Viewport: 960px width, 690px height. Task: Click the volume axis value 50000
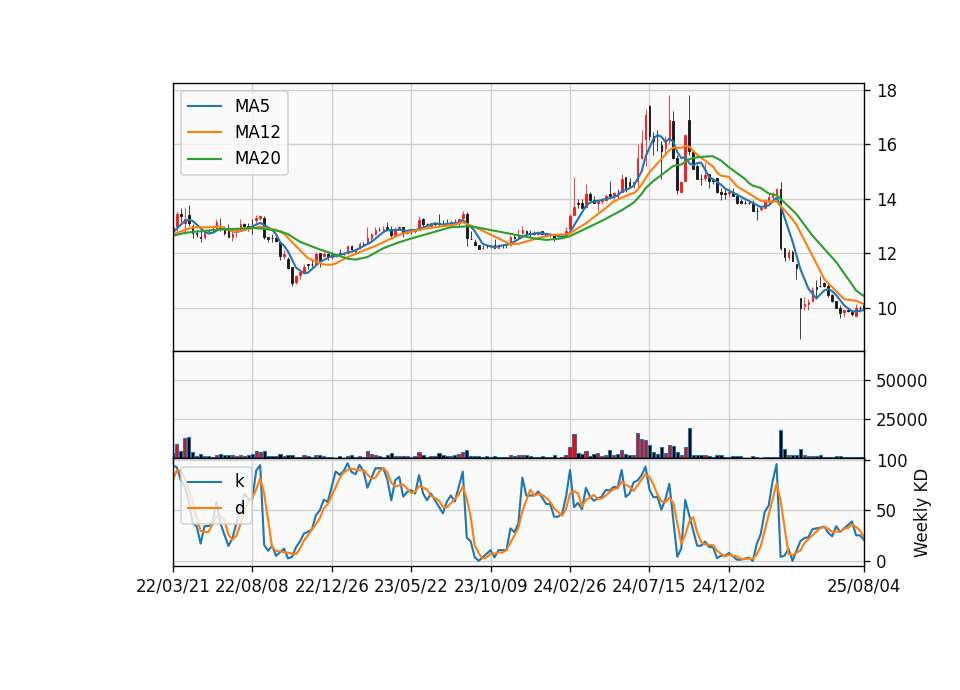902,381
